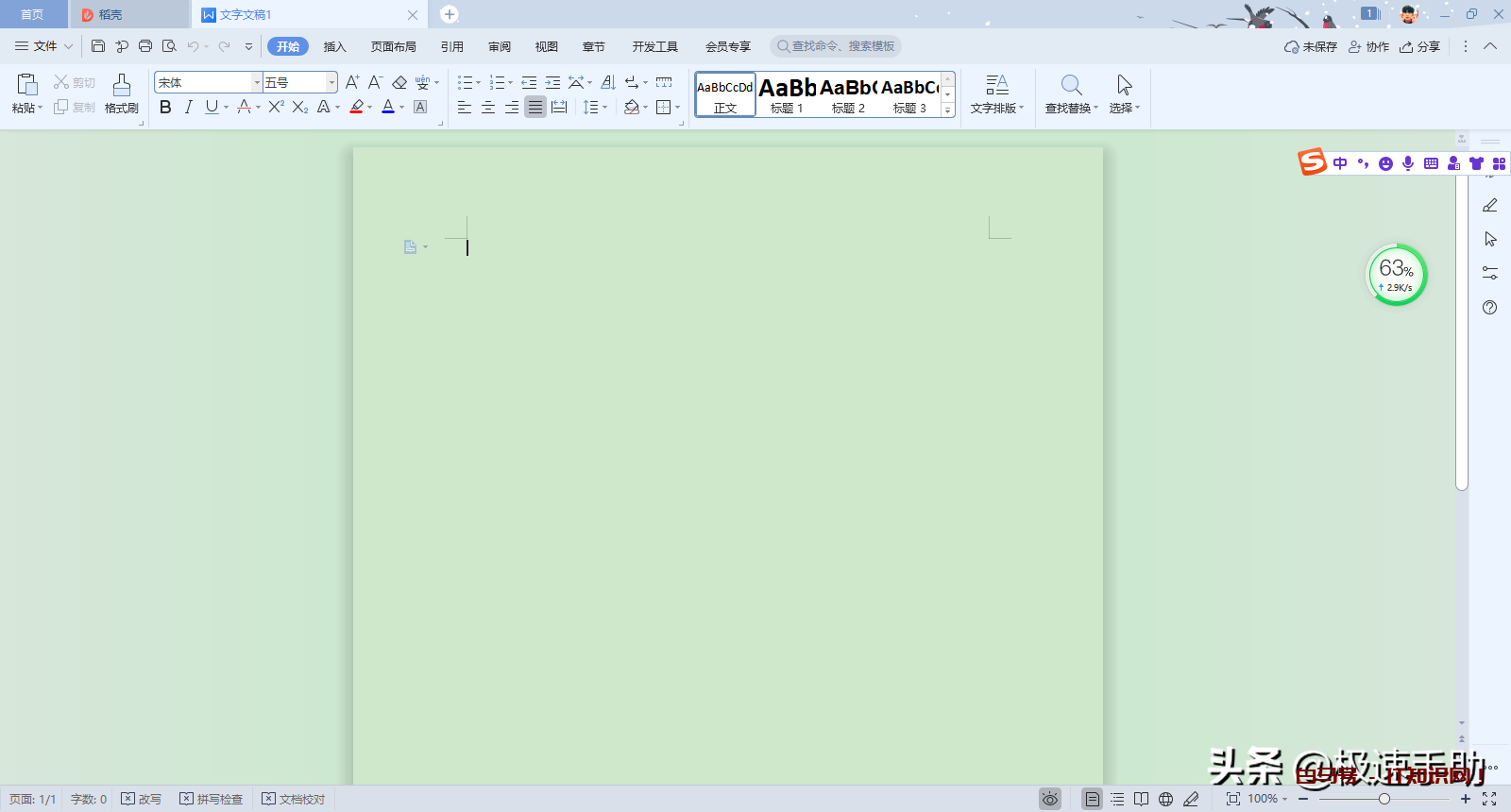This screenshot has height=812, width=1511.
Task: Click the 协作 collaborate button
Action: [1369, 46]
